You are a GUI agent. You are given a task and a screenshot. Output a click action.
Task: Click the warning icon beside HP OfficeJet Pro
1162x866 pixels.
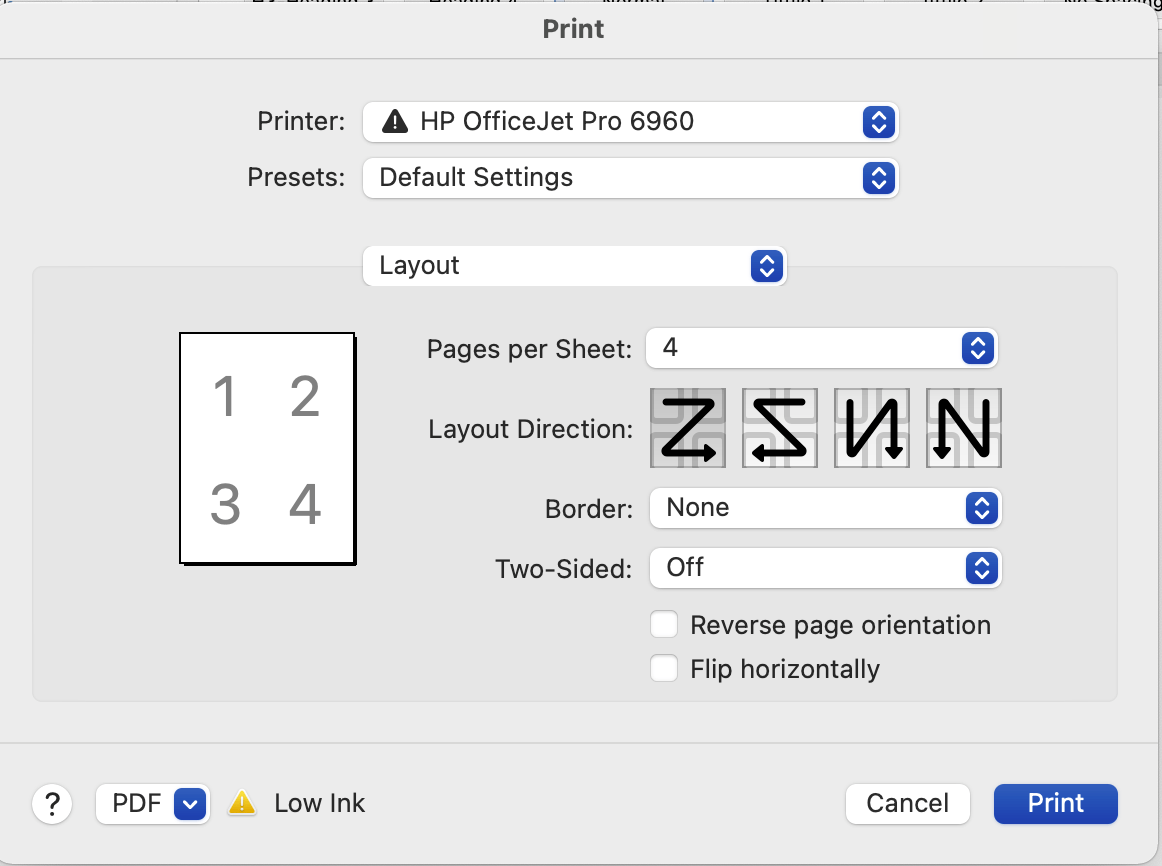coord(394,121)
